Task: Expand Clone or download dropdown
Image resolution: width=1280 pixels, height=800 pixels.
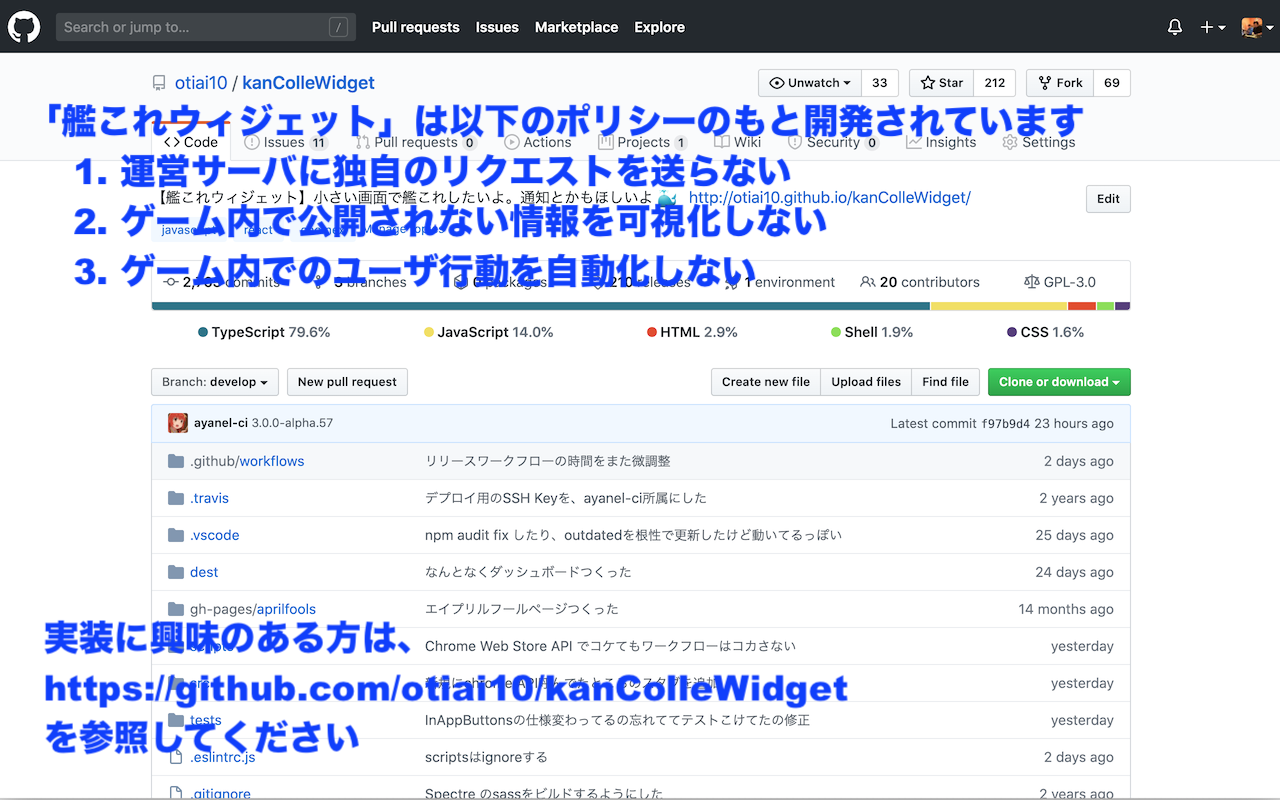Action: [x=1059, y=382]
